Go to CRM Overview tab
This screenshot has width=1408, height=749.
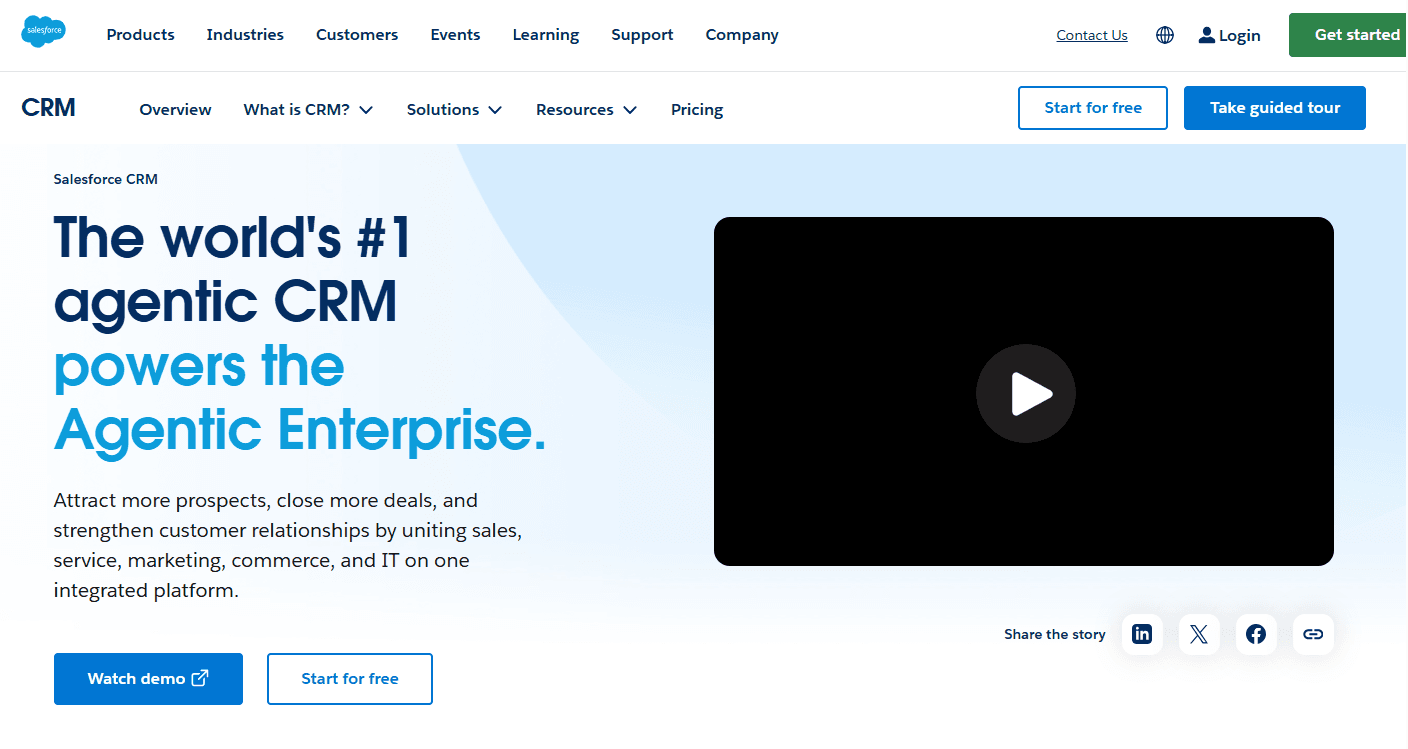[x=175, y=110]
